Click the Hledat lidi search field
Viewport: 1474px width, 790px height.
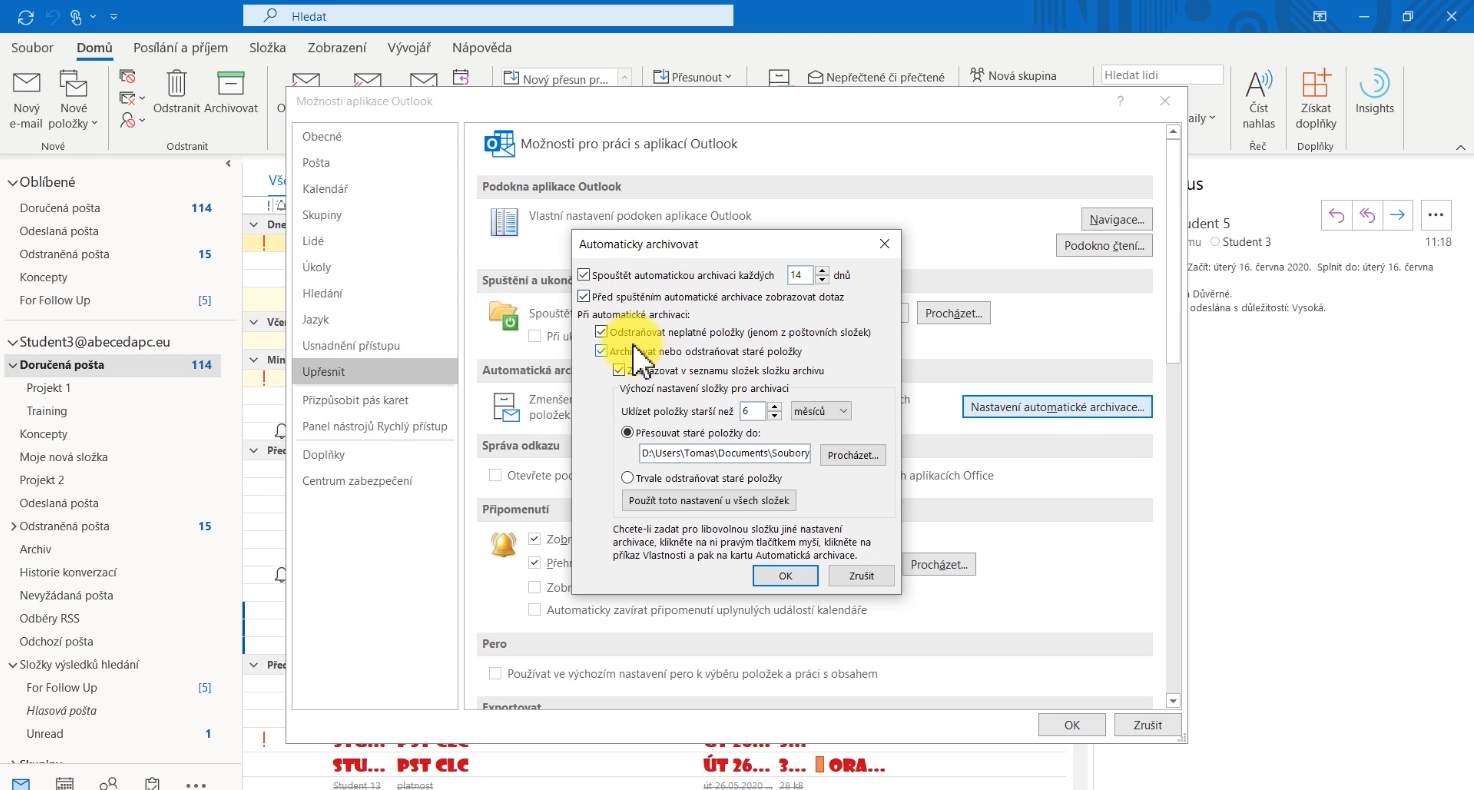[x=1162, y=75]
